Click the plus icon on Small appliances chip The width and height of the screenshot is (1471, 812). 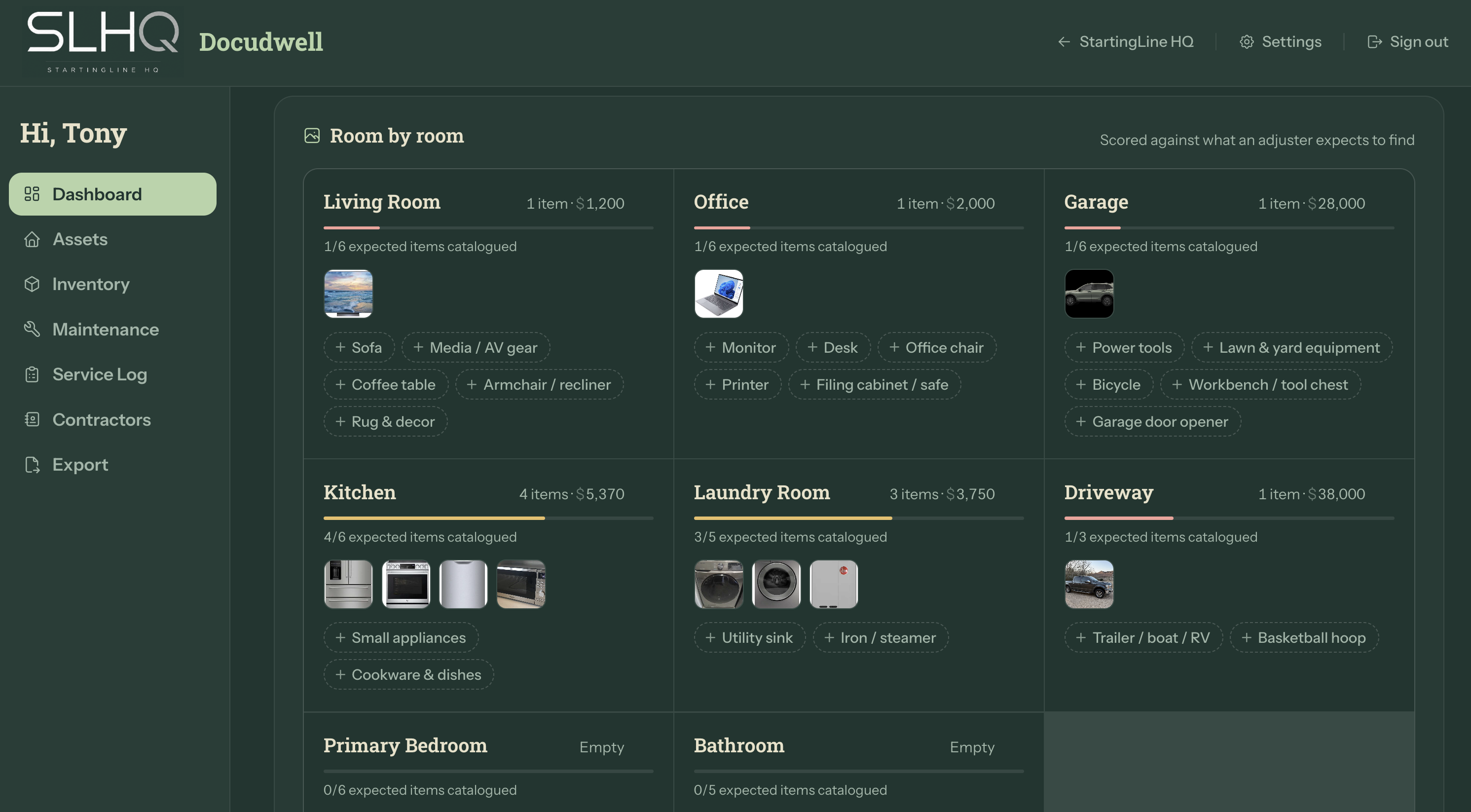click(x=340, y=637)
